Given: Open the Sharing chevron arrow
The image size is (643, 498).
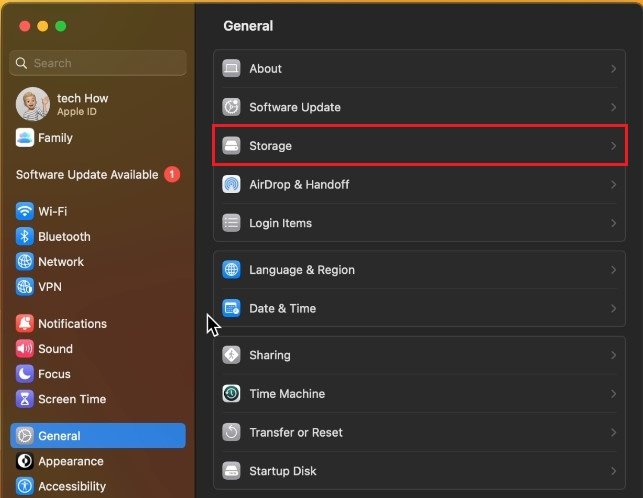Looking at the screenshot, I should click(x=613, y=355).
